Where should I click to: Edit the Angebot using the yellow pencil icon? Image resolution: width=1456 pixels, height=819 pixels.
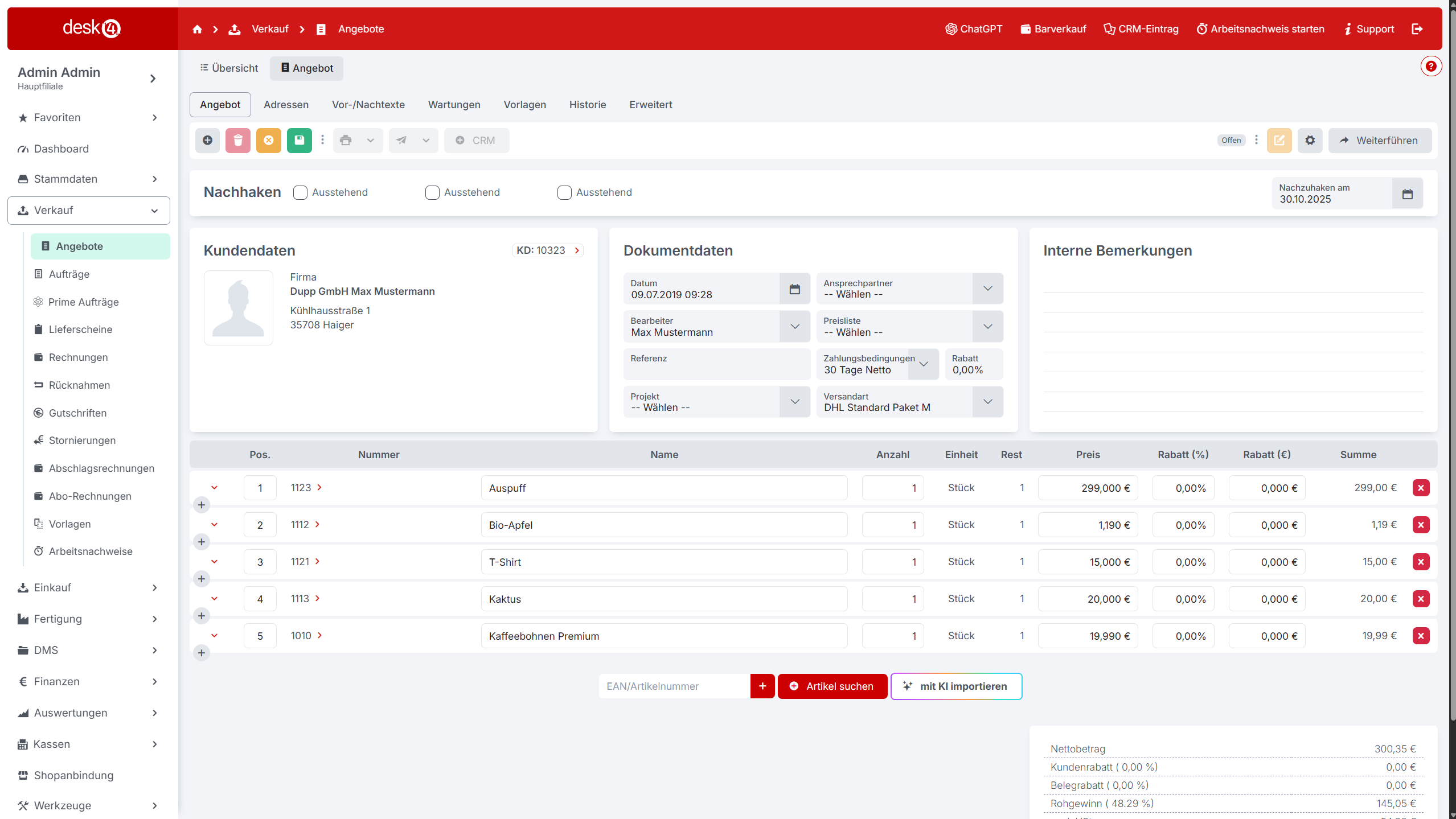click(1279, 140)
